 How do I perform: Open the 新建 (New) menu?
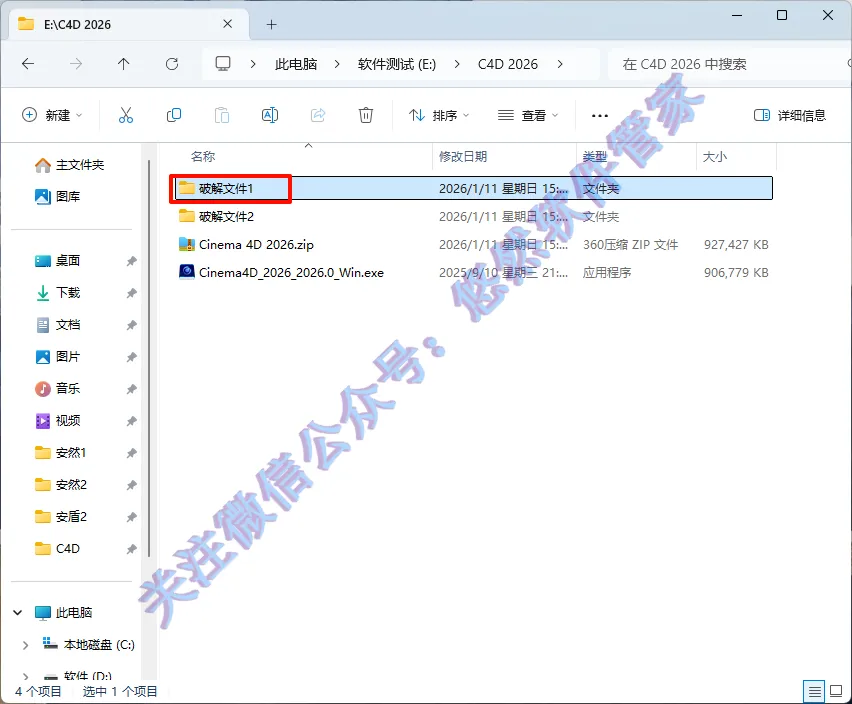[x=52, y=115]
